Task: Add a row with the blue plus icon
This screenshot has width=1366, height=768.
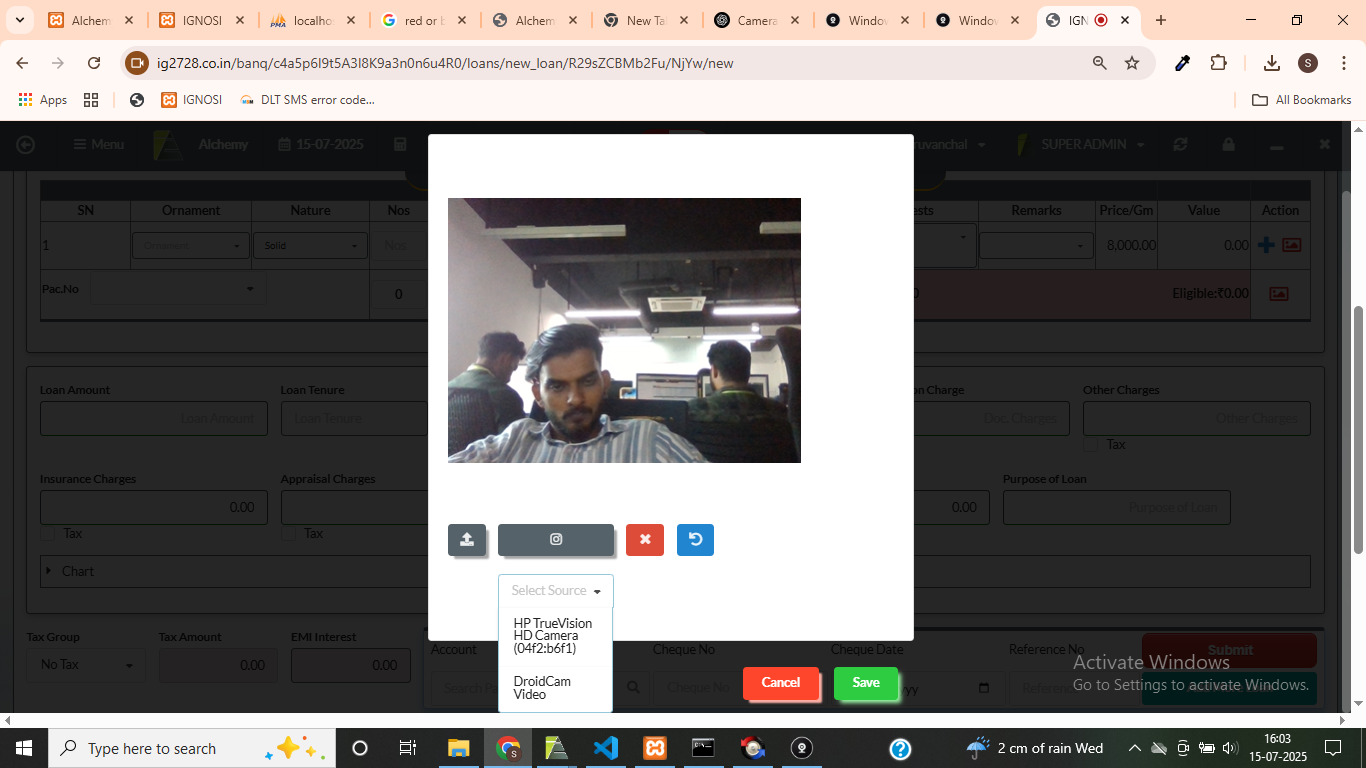Action: click(x=1266, y=245)
